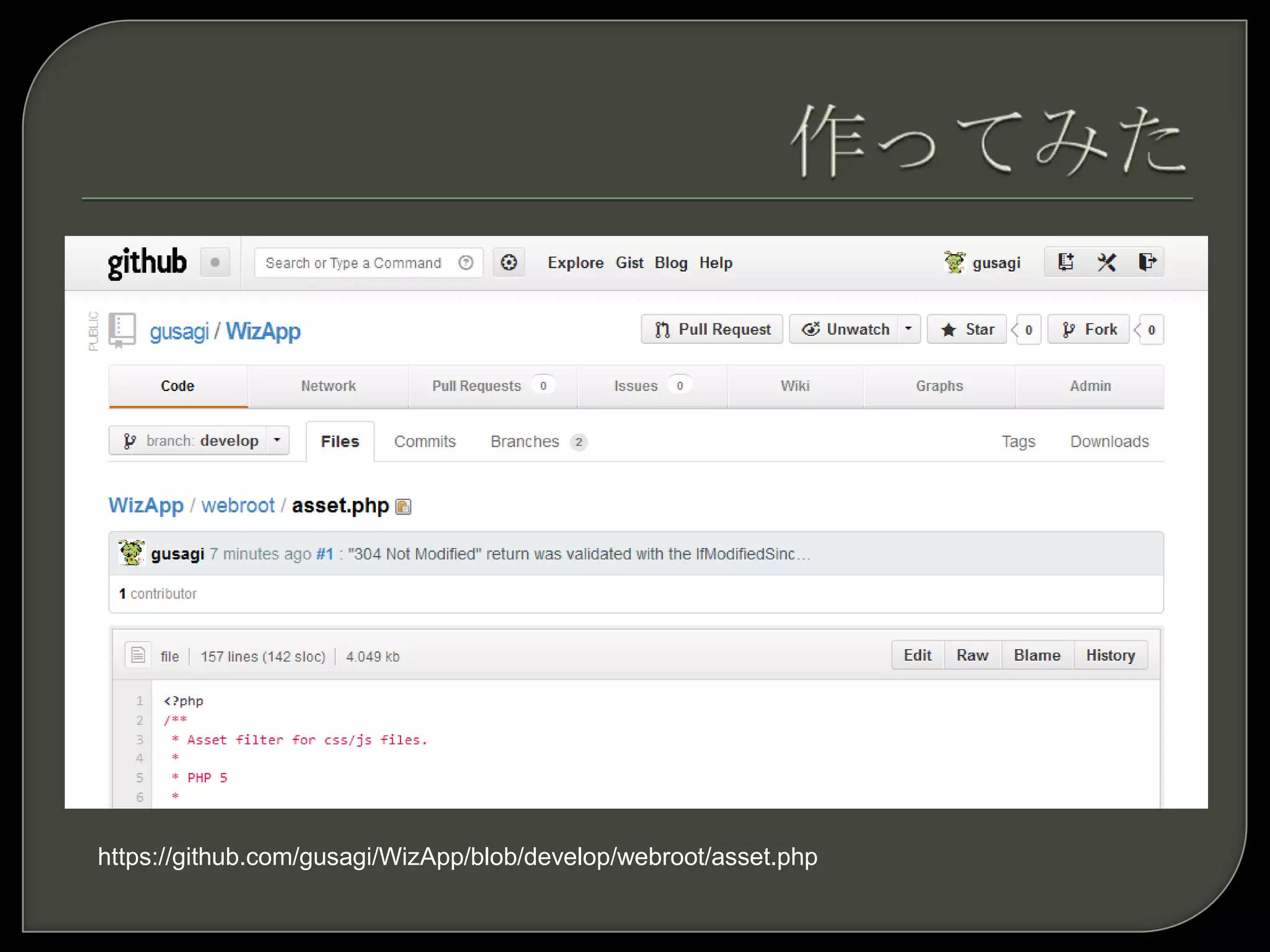The height and width of the screenshot is (952, 1270).
Task: Click the repository book icon
Action: [x=122, y=330]
